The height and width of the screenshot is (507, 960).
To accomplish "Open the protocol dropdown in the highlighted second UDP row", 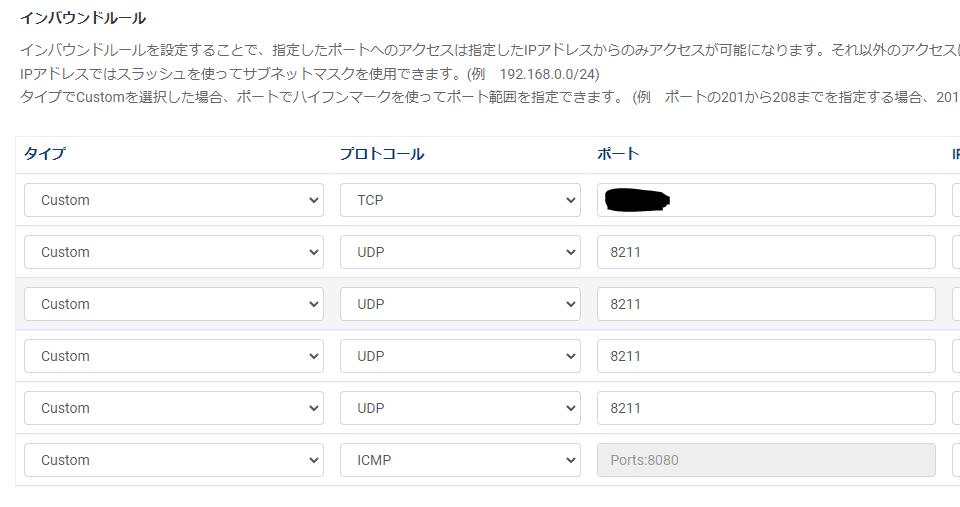I will point(460,304).
